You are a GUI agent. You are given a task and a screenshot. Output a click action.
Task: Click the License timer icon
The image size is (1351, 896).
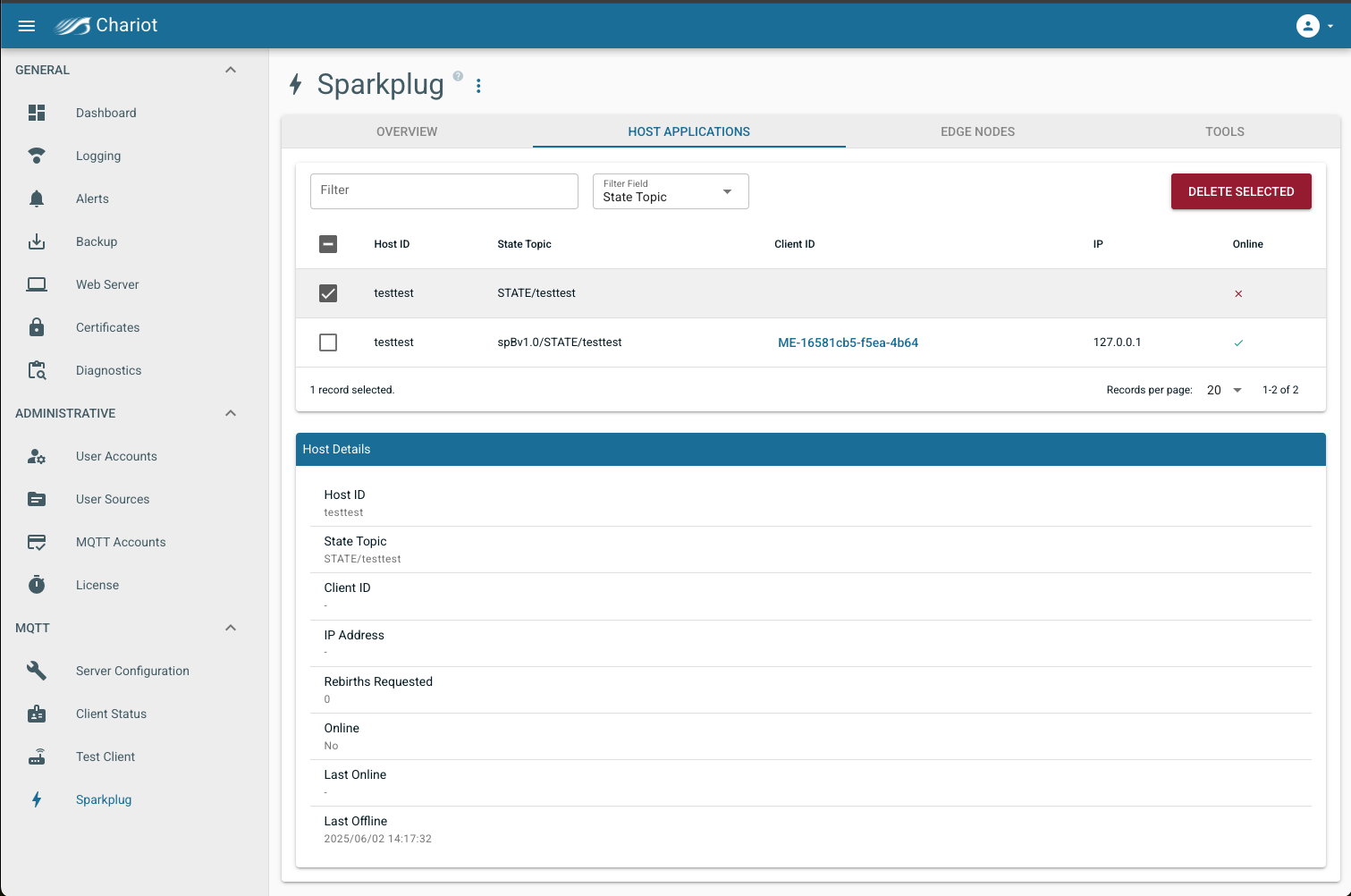point(37,585)
